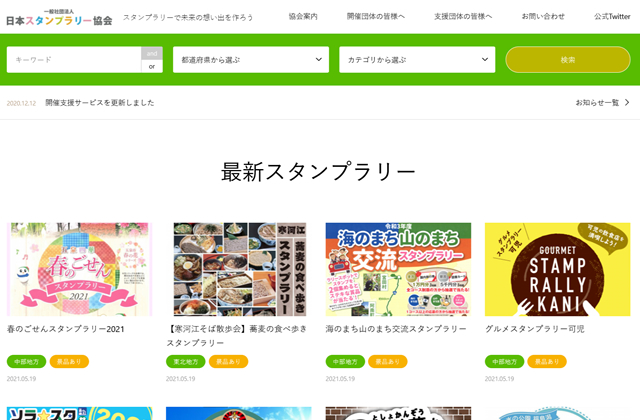
Task: Click the キーワード search input field
Action: click(x=74, y=60)
